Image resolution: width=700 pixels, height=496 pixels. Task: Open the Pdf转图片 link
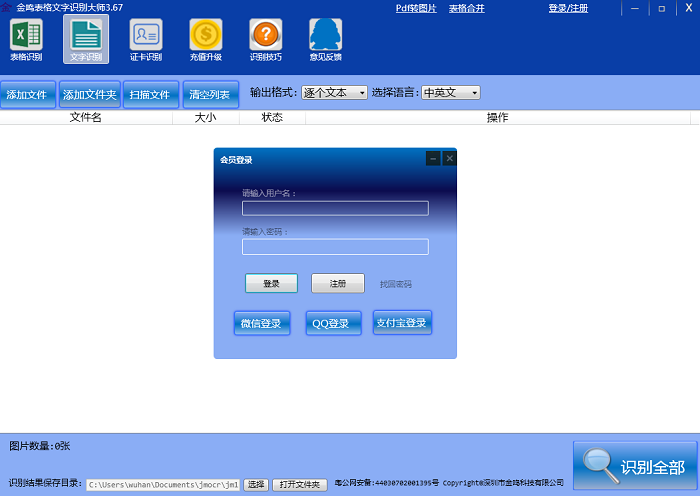pyautogui.click(x=416, y=8)
